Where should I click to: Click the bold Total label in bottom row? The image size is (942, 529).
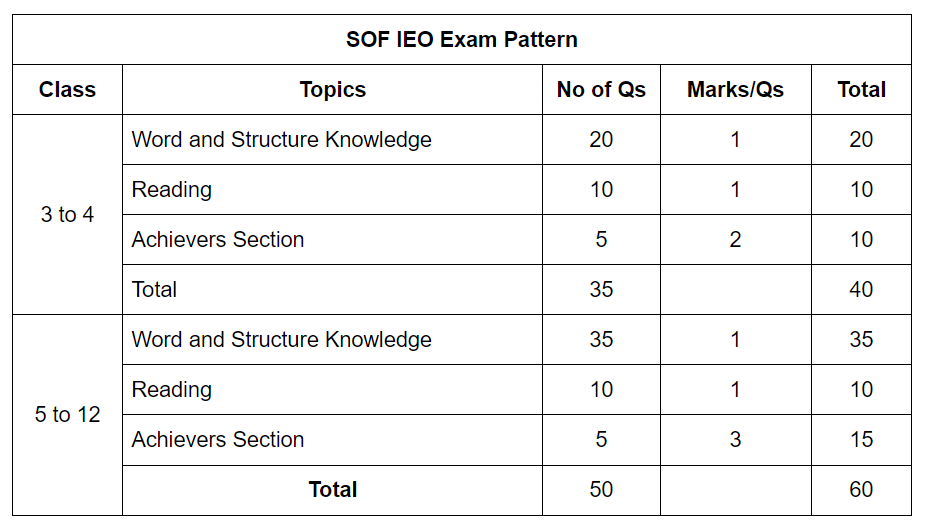332,490
